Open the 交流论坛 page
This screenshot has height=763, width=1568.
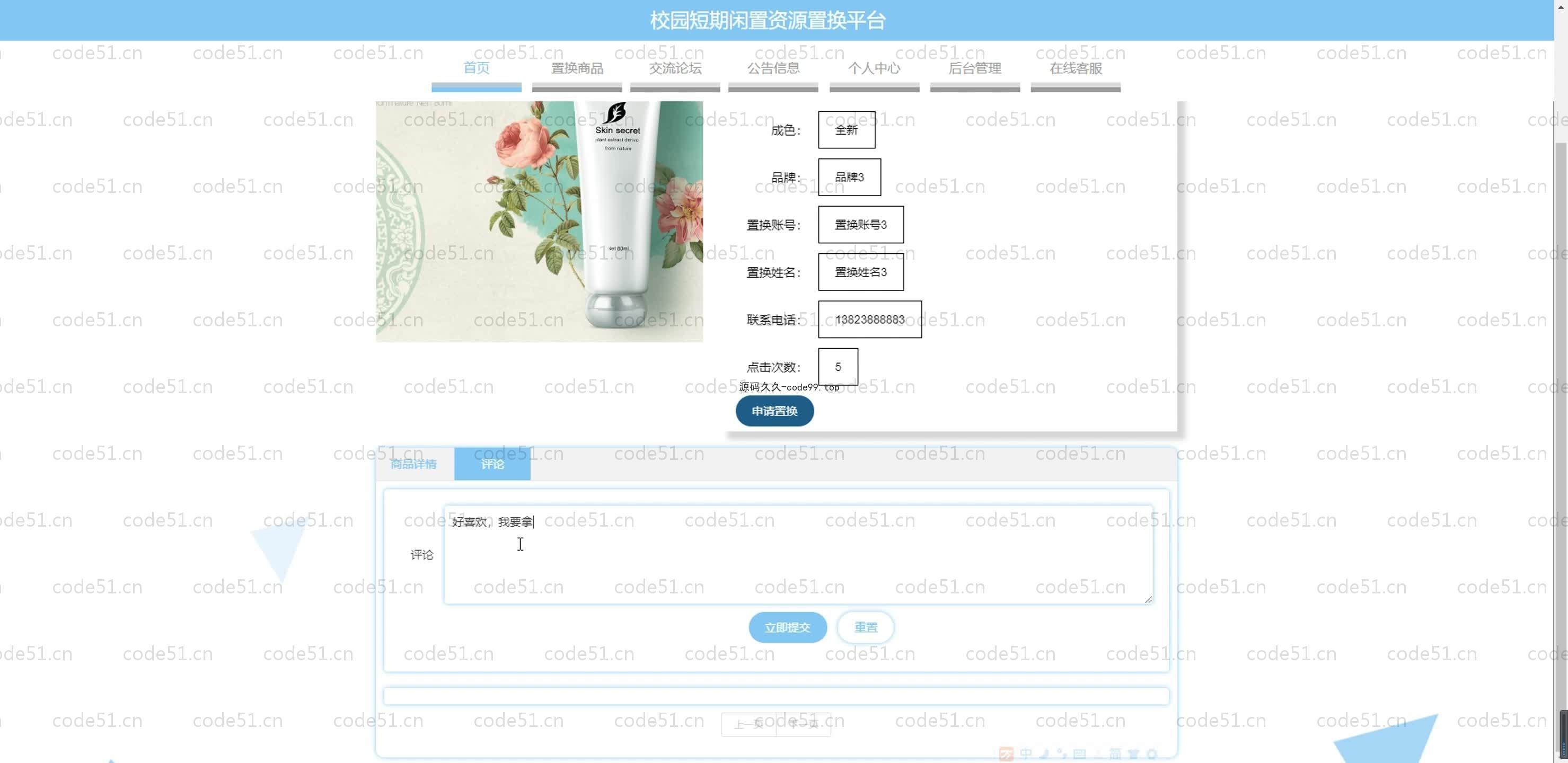(x=675, y=69)
